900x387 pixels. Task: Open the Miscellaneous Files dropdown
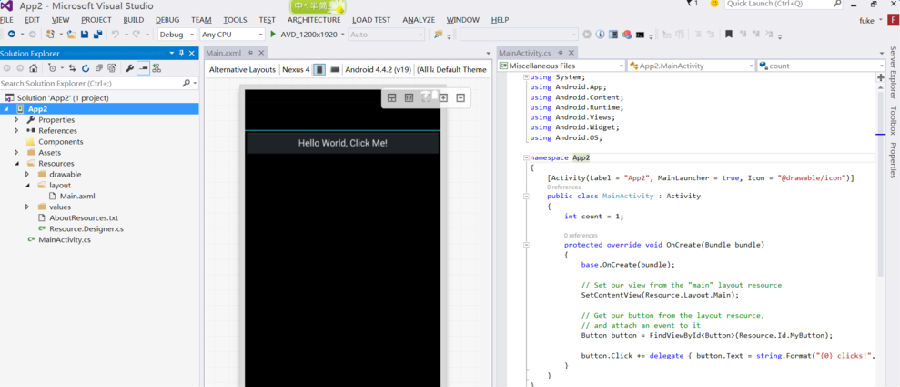tap(620, 66)
